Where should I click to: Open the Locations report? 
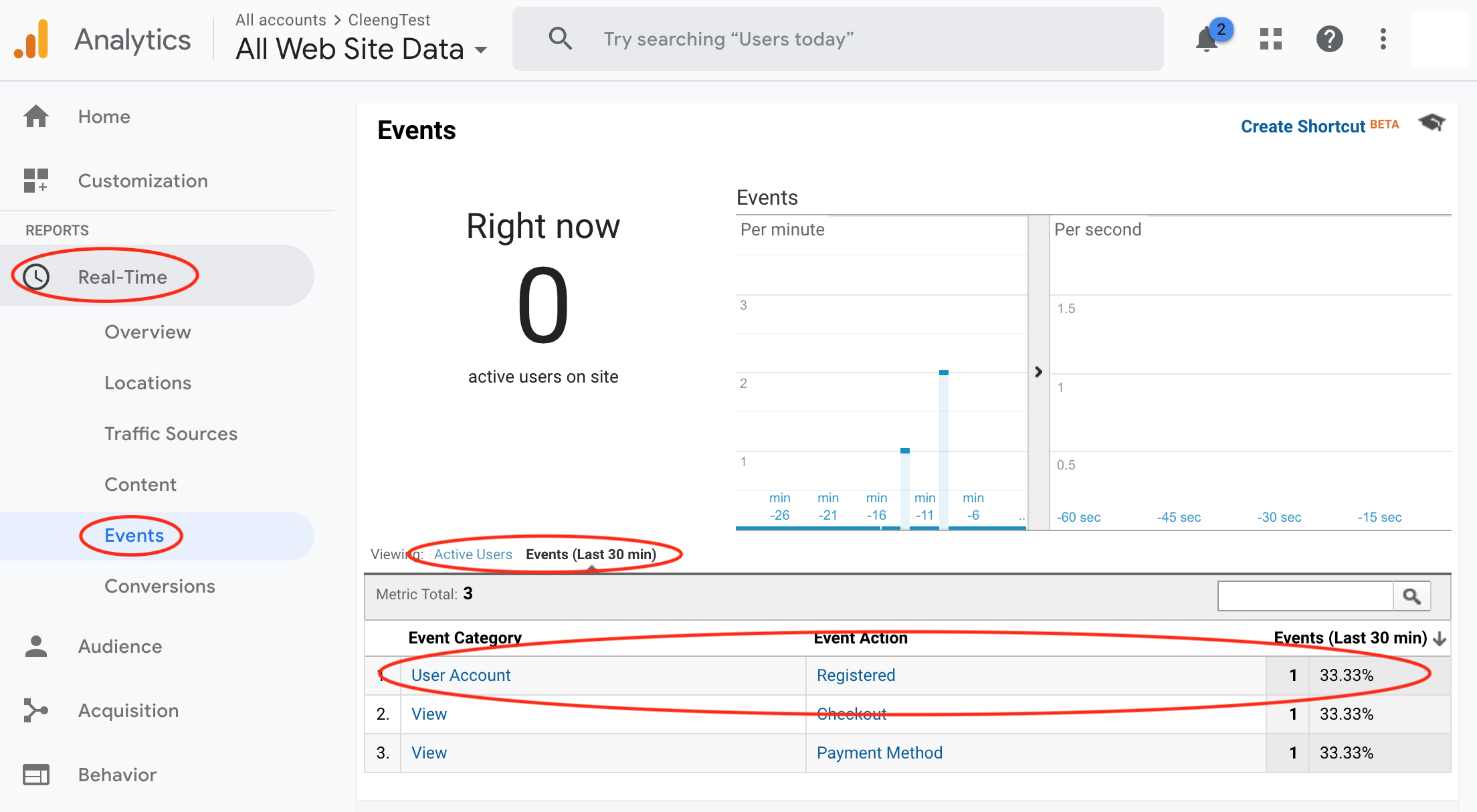click(x=148, y=383)
